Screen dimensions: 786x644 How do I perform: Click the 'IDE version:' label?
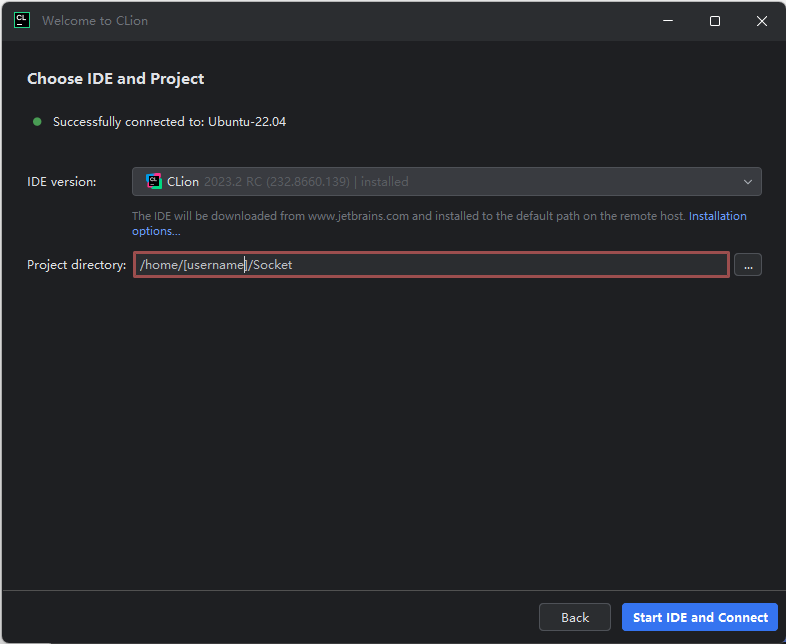tap(62, 182)
